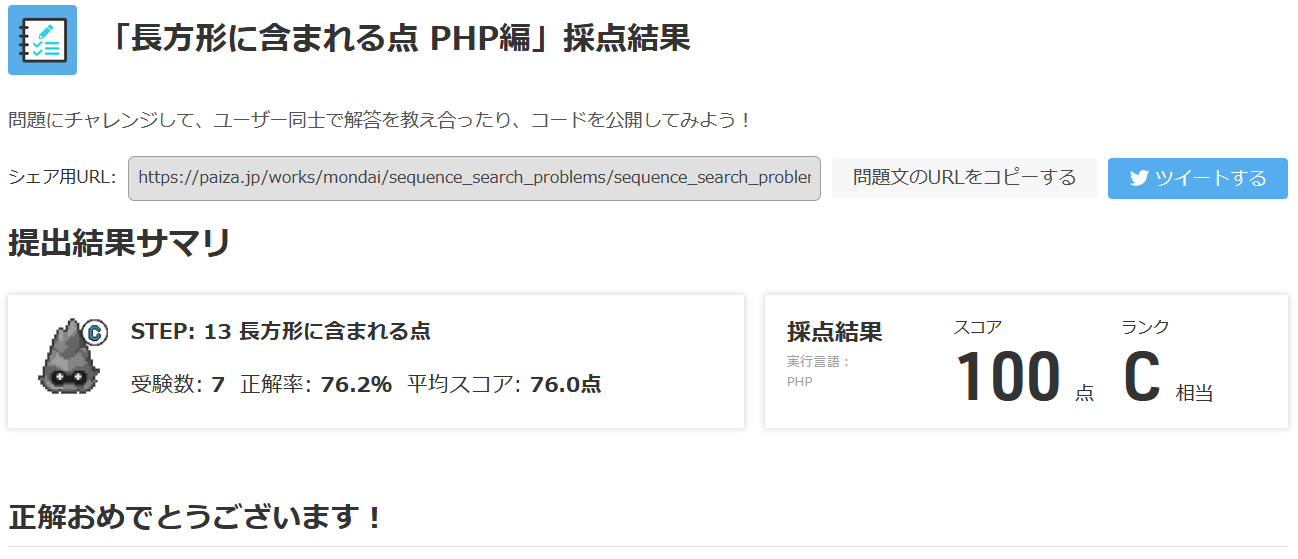The height and width of the screenshot is (559, 1298).
Task: Click the 正解おめでとうございます！ heading
Action: tap(196, 518)
